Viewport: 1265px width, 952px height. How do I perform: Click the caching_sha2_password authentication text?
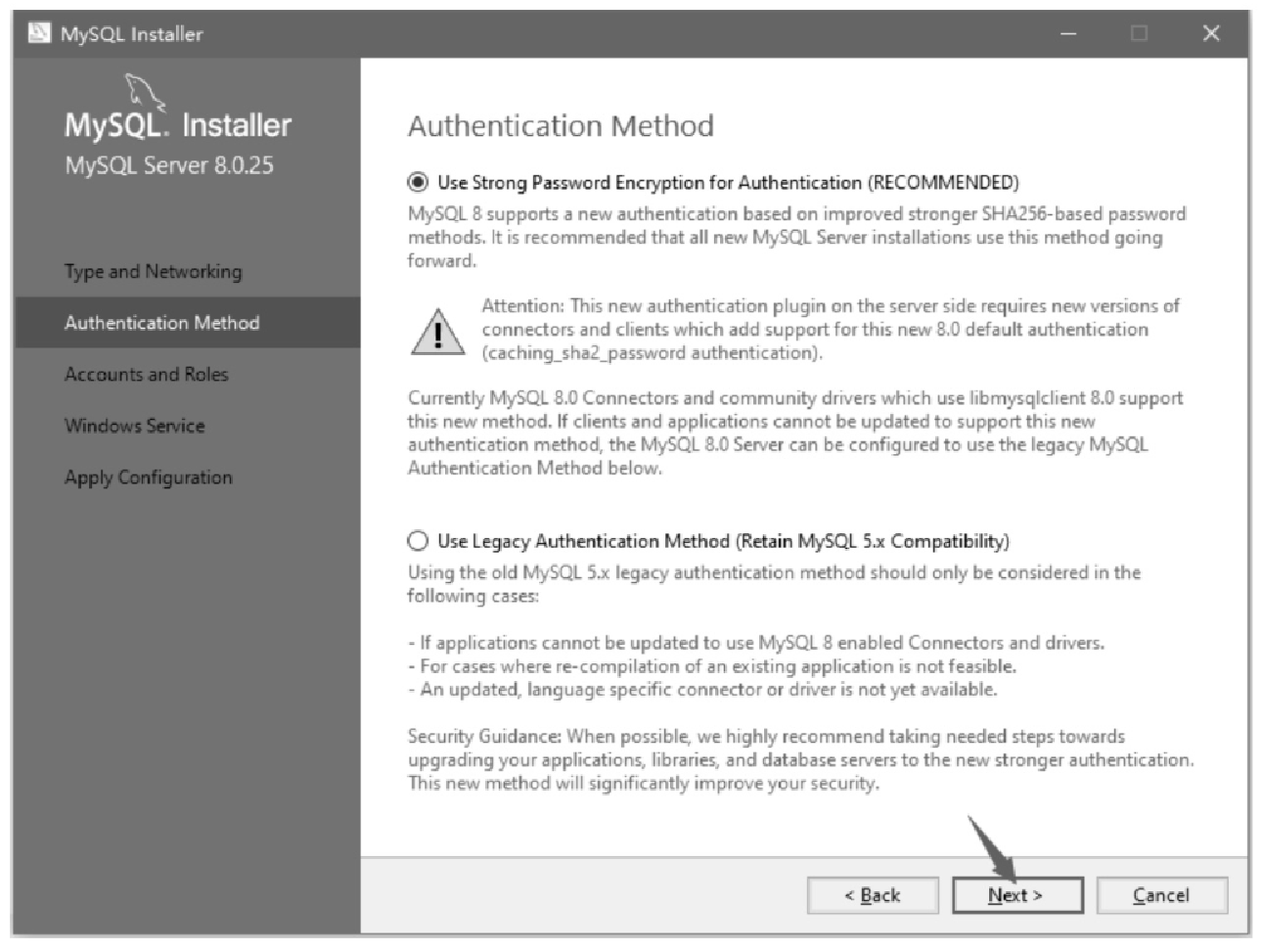pyautogui.click(x=653, y=353)
